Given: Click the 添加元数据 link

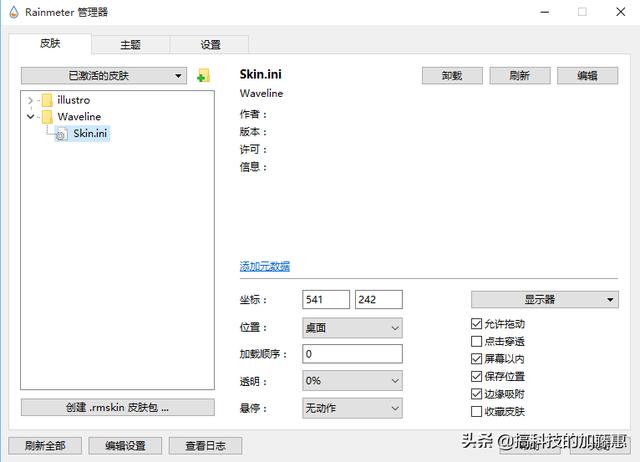Looking at the screenshot, I should point(264,267).
